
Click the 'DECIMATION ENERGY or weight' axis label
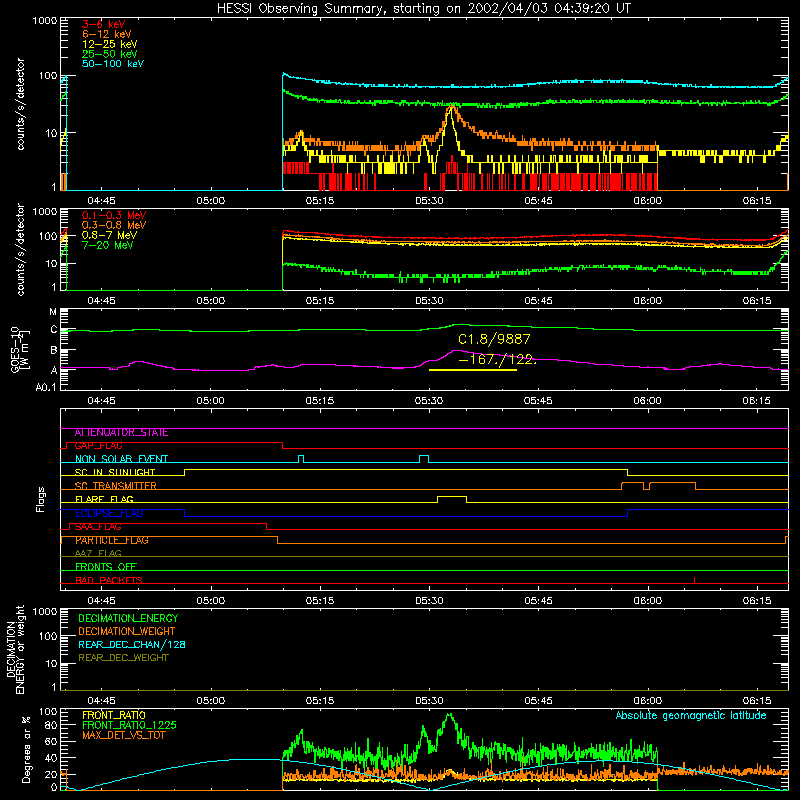coord(15,649)
